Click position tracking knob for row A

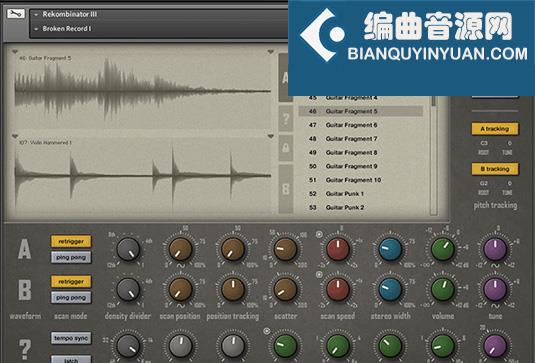(233, 249)
